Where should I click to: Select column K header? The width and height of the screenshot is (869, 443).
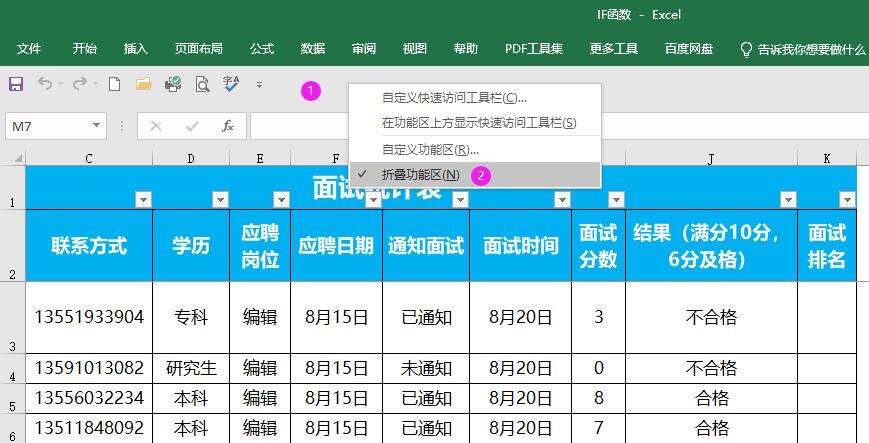(827, 159)
